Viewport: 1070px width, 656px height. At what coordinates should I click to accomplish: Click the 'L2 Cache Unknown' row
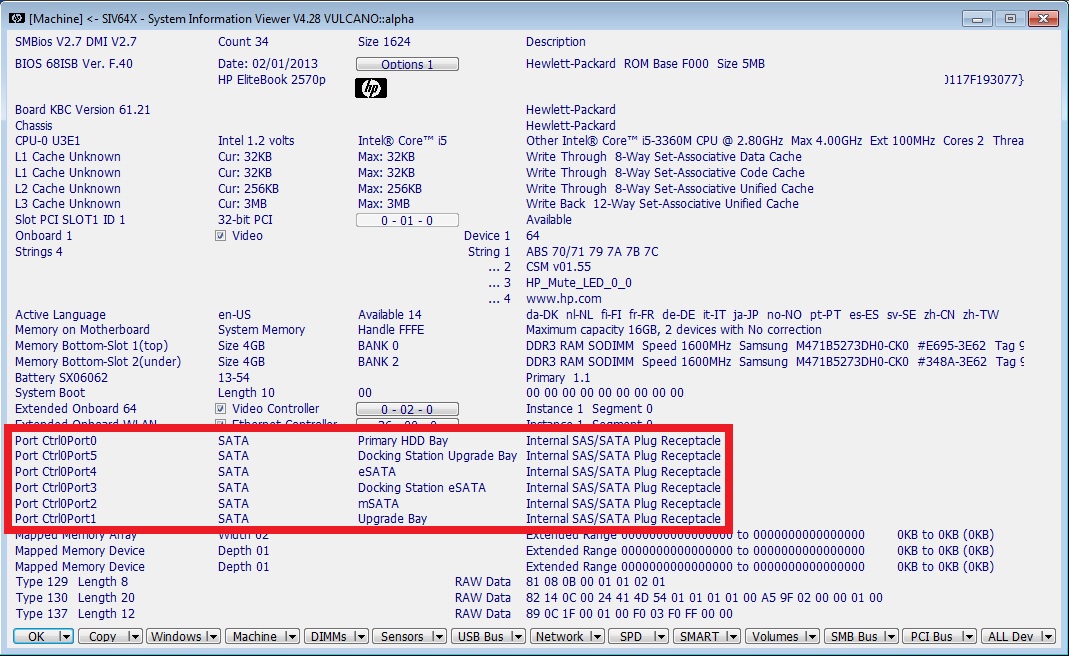pyautogui.click(x=68, y=188)
